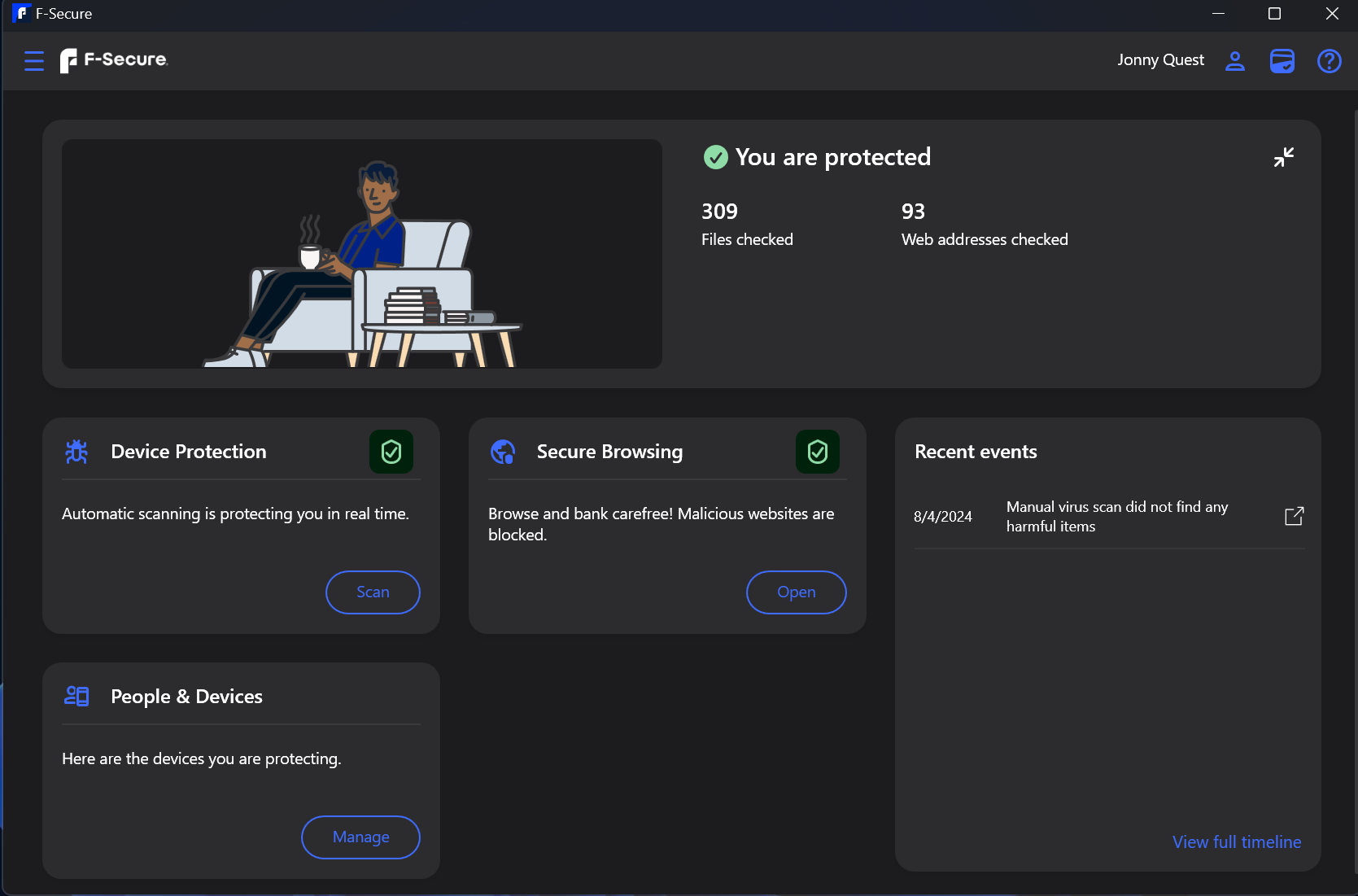
Task: Click the automatic scanning description text
Action: tap(236, 514)
